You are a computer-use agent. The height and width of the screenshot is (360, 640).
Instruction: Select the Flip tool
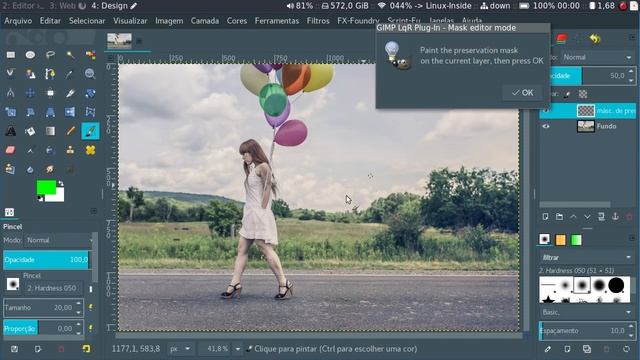click(70, 112)
